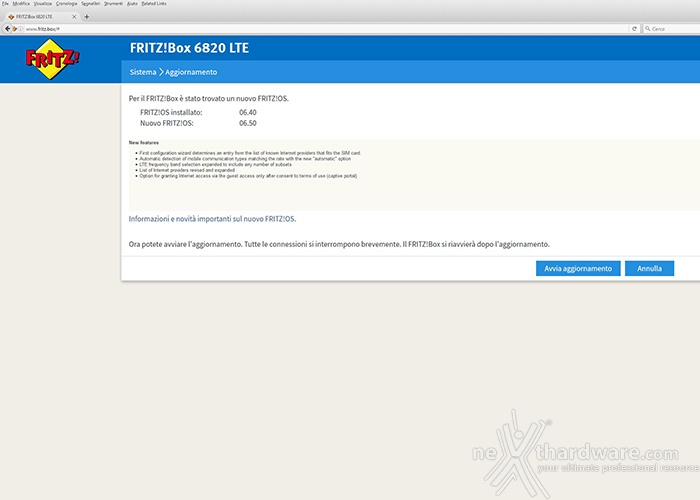Click the FRITZ!Box 6820 LTE page title

point(189,48)
